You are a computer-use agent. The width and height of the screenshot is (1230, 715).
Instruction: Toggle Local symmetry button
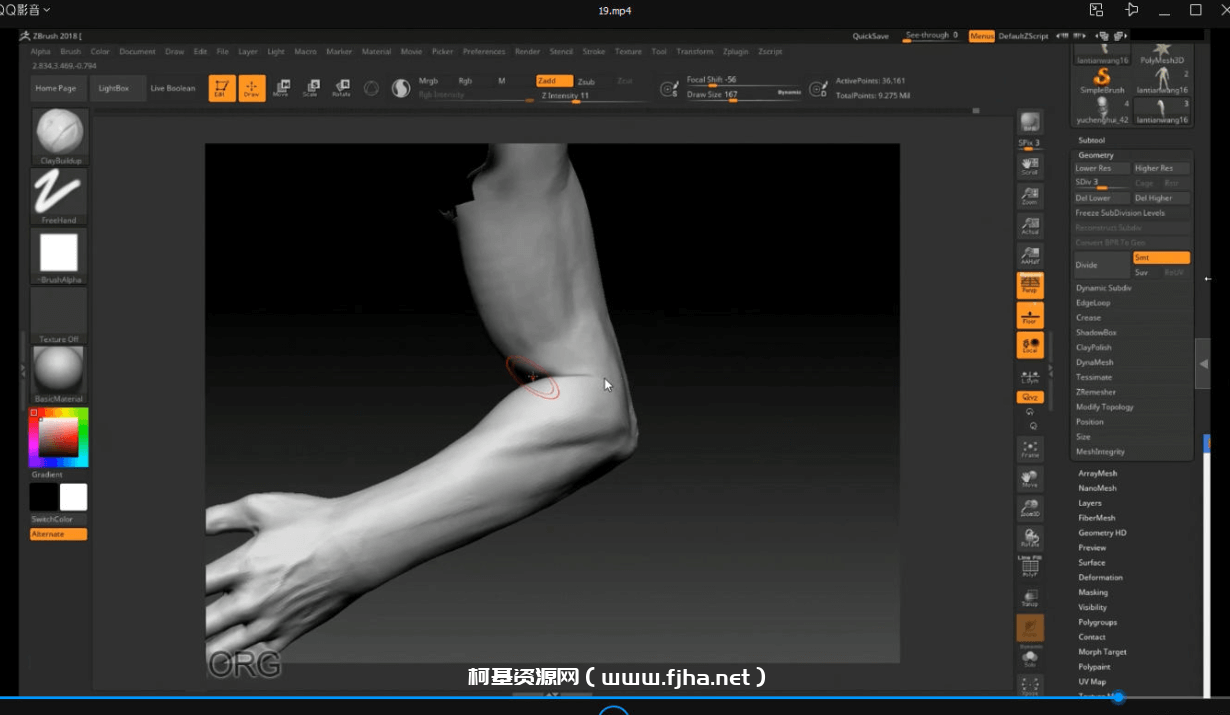pyautogui.click(x=1030, y=346)
